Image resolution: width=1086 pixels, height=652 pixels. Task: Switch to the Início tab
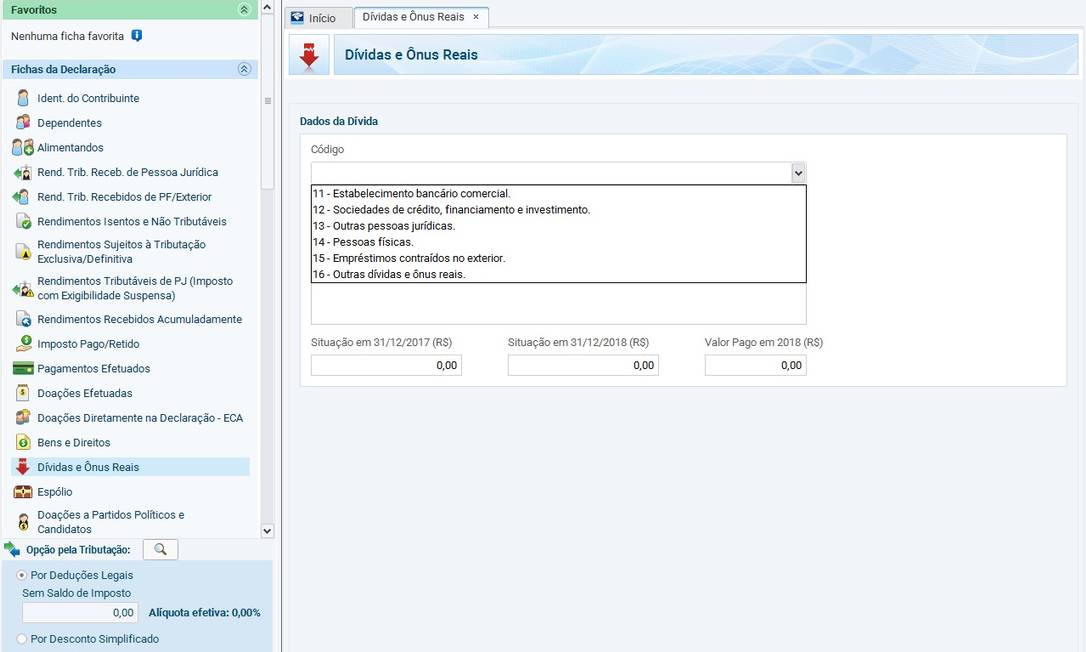(x=317, y=18)
